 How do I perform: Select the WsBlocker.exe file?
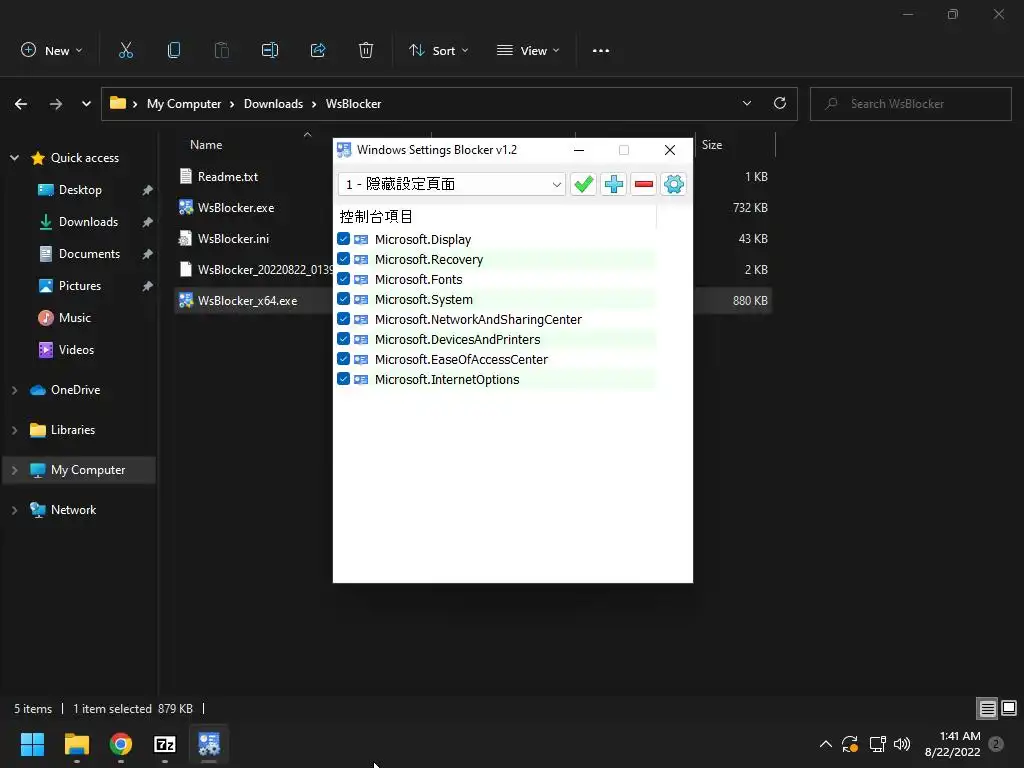tap(236, 208)
